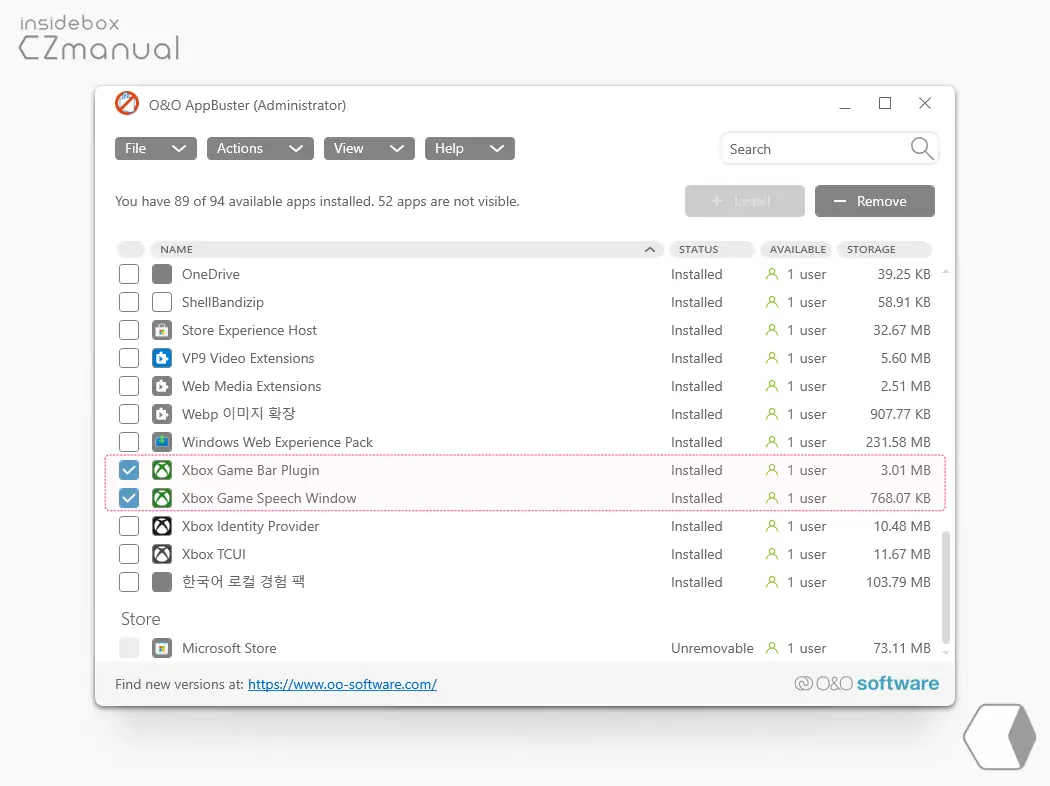The image size is (1050, 786).
Task: Click the user icon in Xbox Identity Provider row
Action: click(x=772, y=526)
